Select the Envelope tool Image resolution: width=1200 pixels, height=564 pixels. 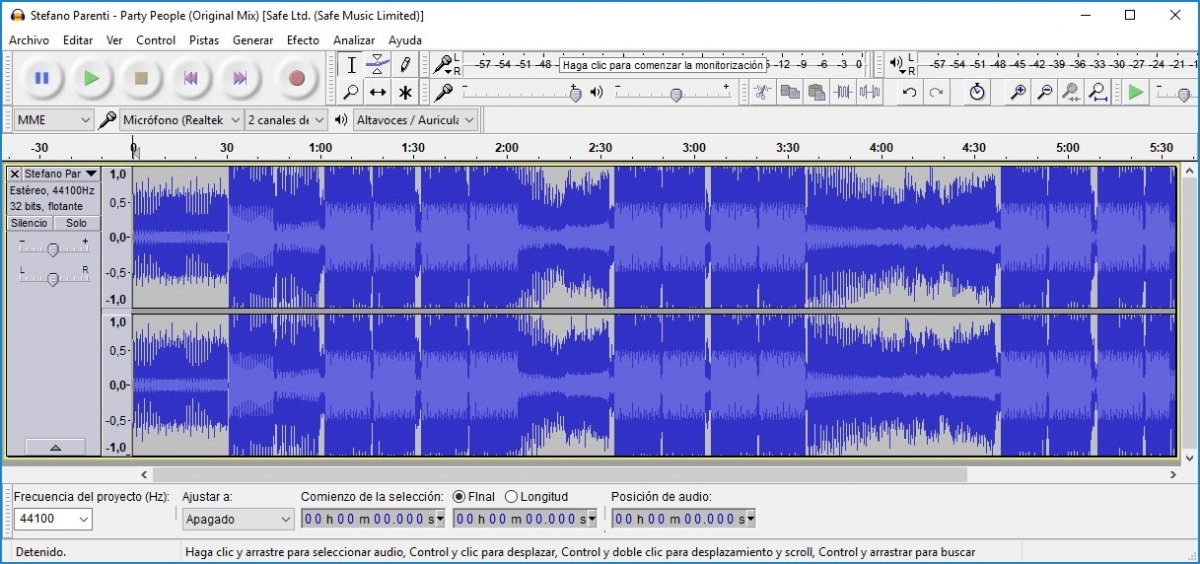point(377,65)
